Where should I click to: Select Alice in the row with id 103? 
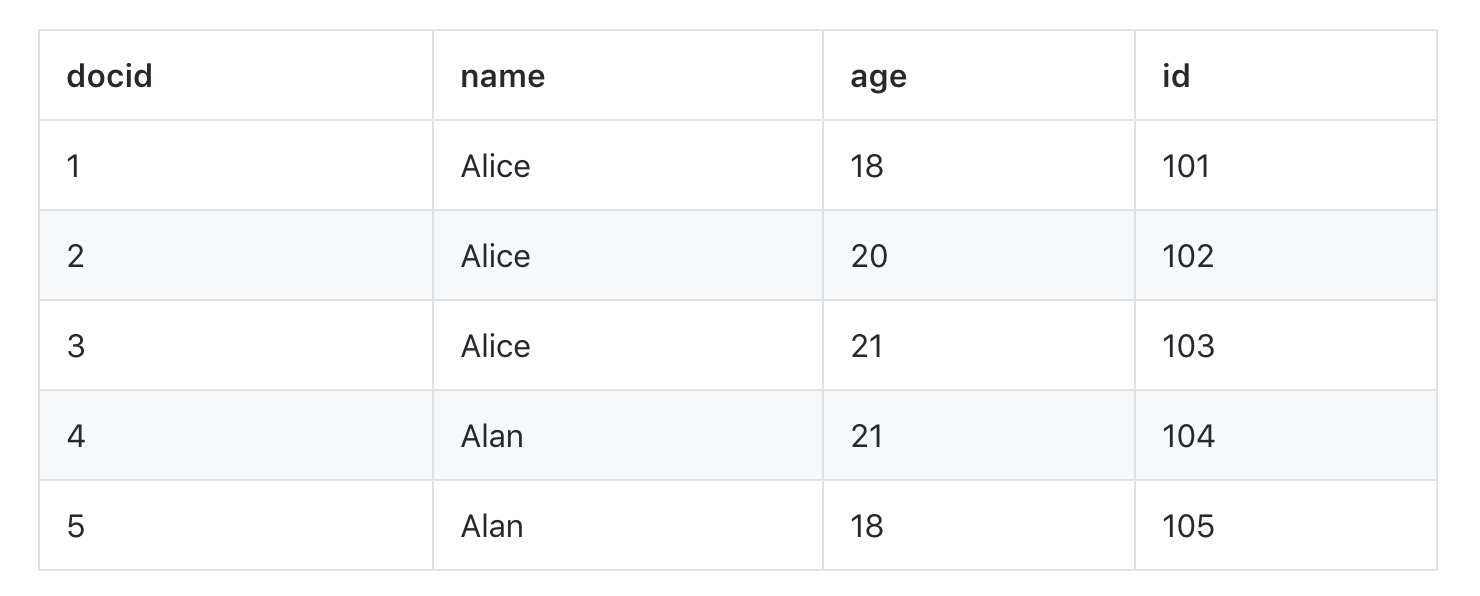pyautogui.click(x=495, y=346)
